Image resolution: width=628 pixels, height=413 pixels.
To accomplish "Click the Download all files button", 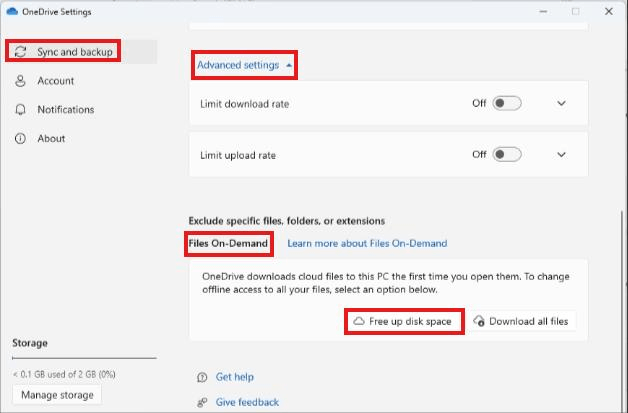I will pyautogui.click(x=521, y=321).
